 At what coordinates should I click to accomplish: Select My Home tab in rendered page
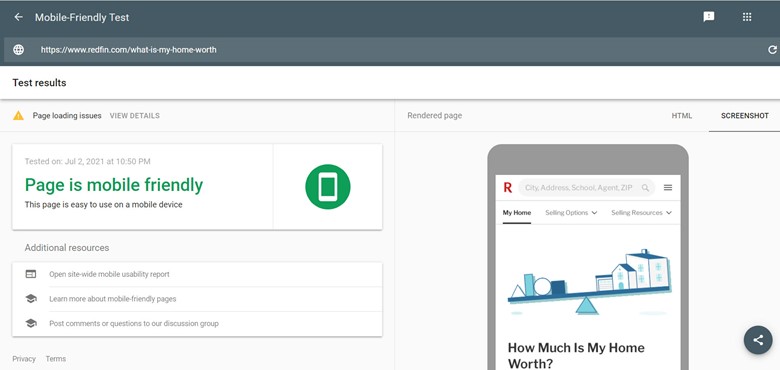[517, 212]
